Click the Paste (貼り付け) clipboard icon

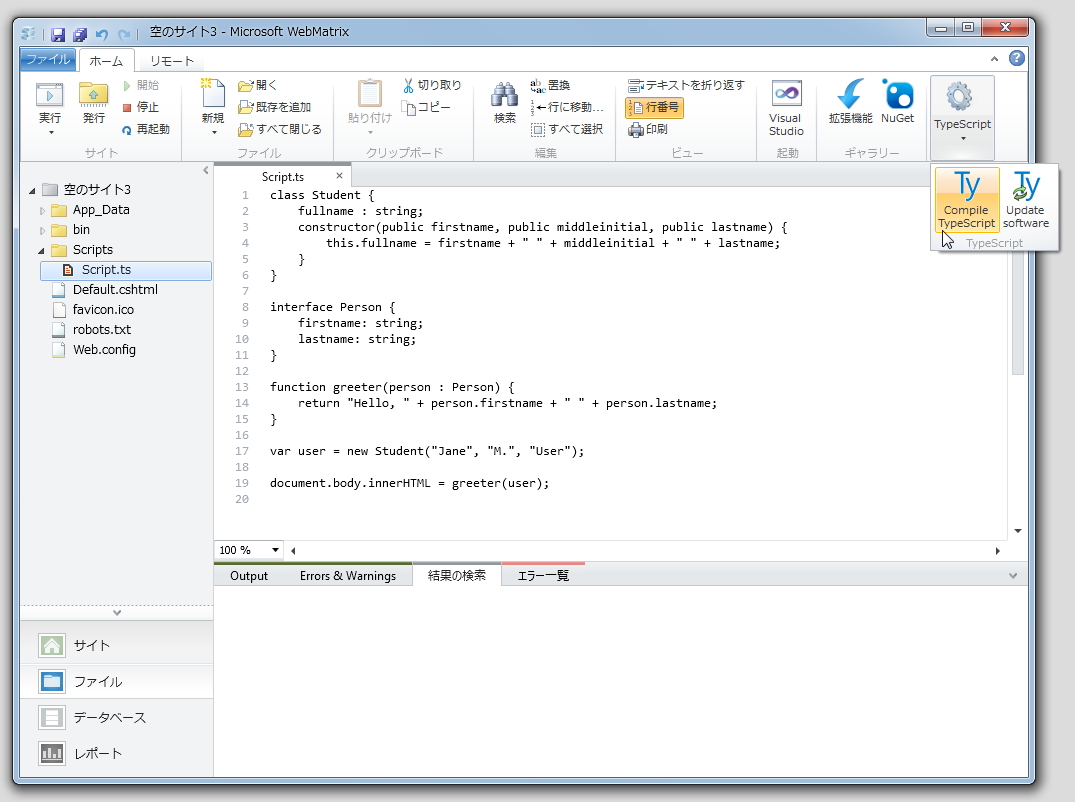370,94
